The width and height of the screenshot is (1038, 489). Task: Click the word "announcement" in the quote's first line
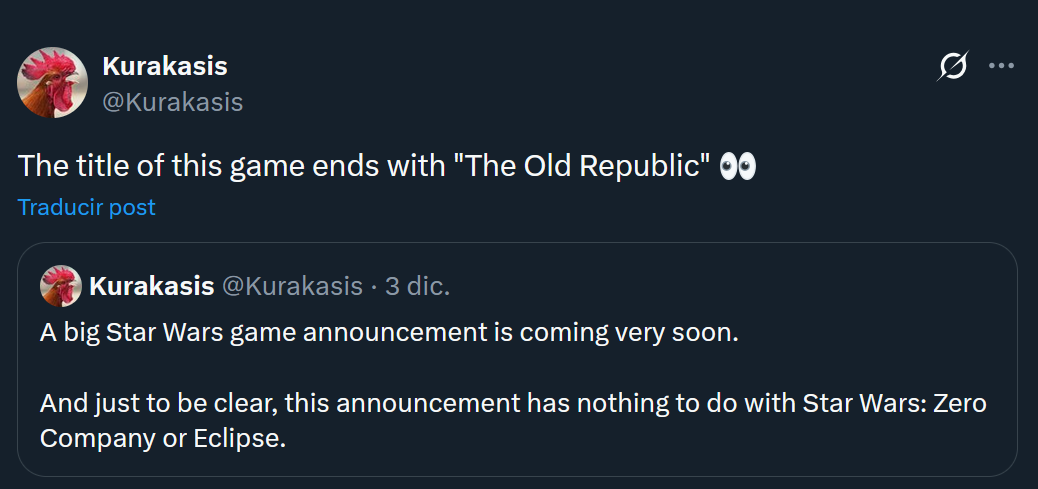coord(395,333)
